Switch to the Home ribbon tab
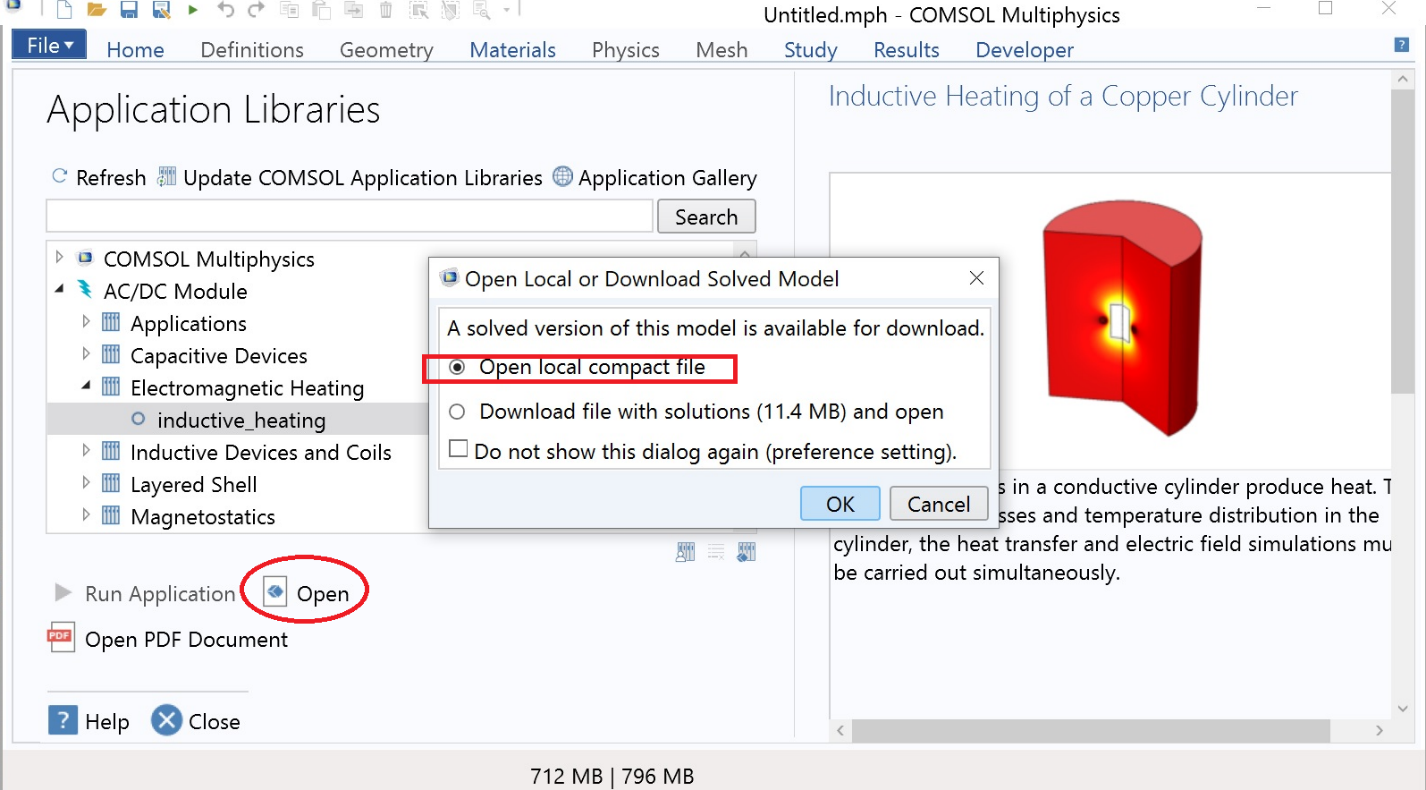This screenshot has height=790, width=1426. (135, 49)
